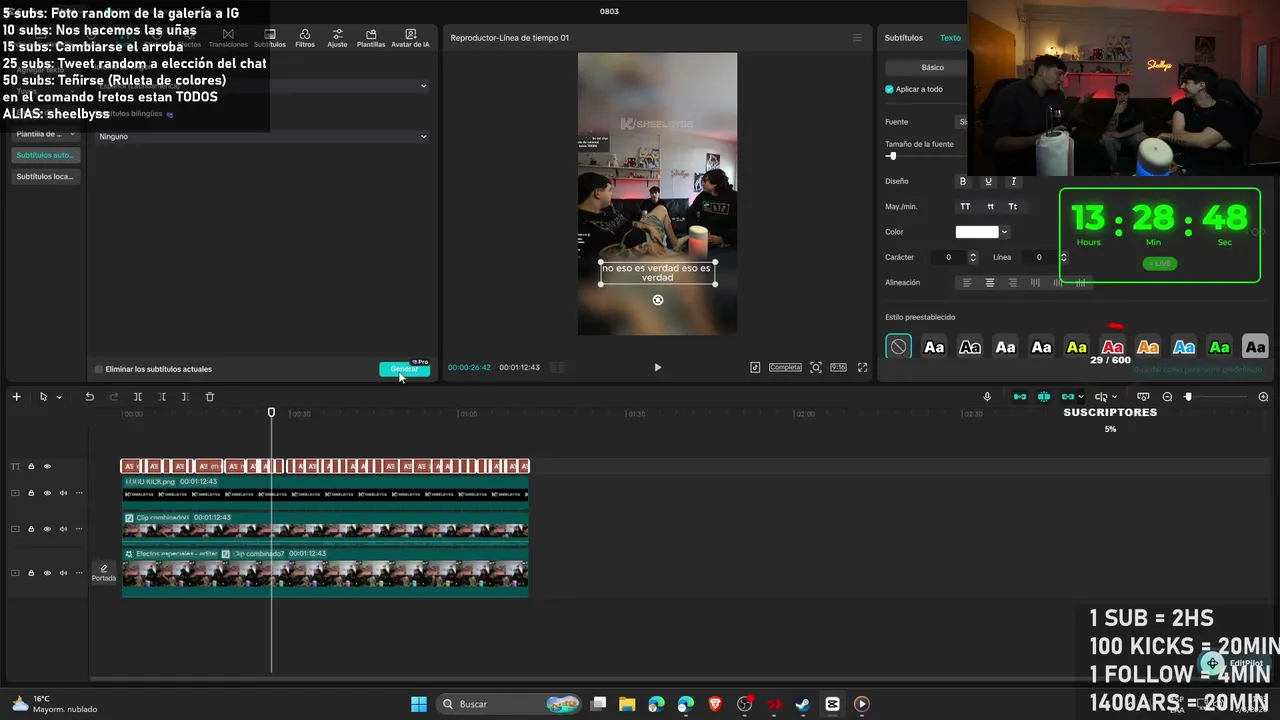Image resolution: width=1280 pixels, height=720 pixels.
Task: Click the Windows Start button
Action: click(x=419, y=704)
